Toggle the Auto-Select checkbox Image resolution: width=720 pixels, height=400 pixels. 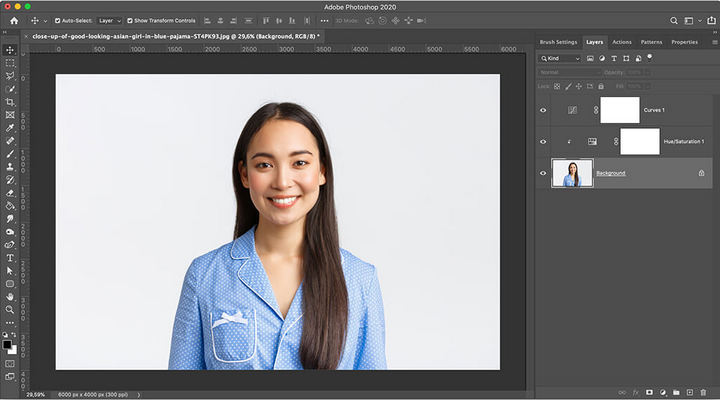[x=57, y=20]
